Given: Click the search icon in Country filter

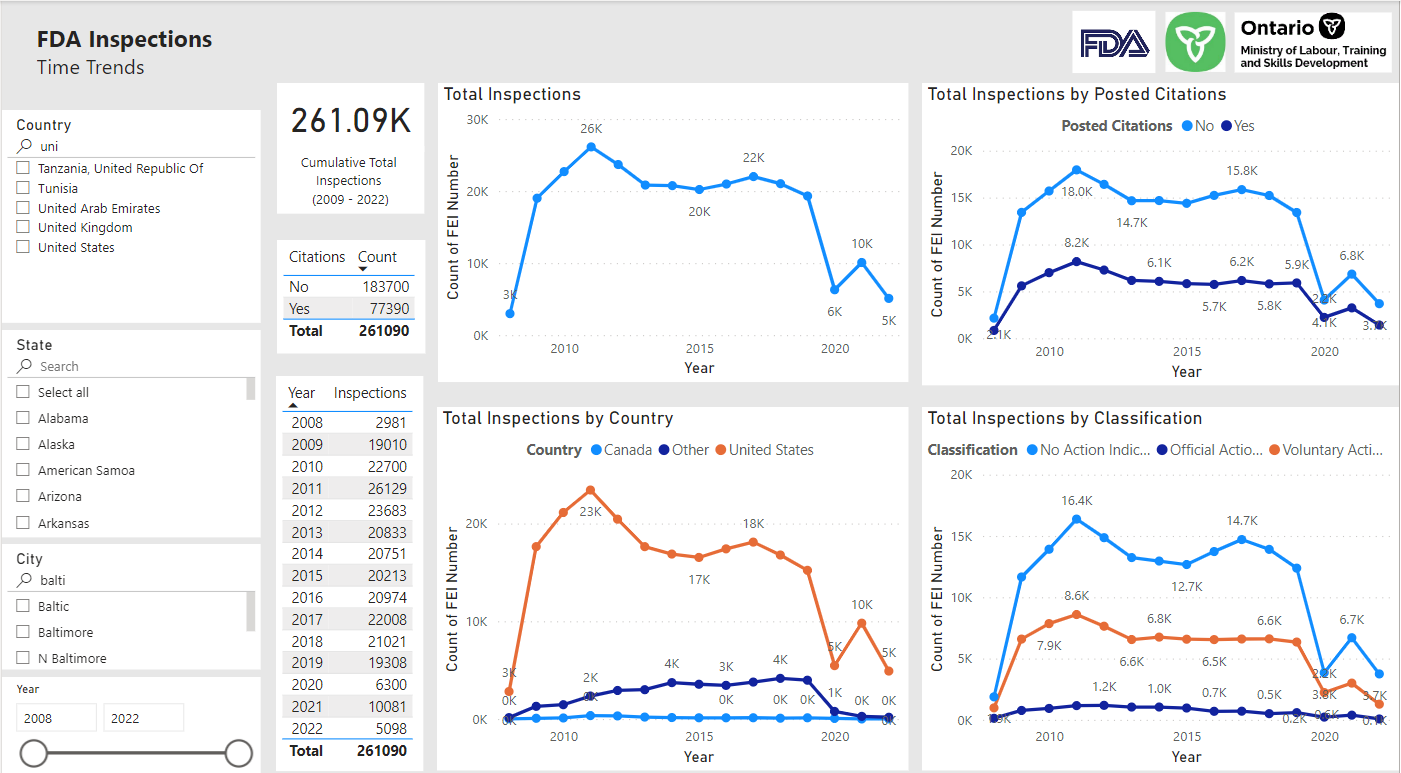Looking at the screenshot, I should [25, 146].
